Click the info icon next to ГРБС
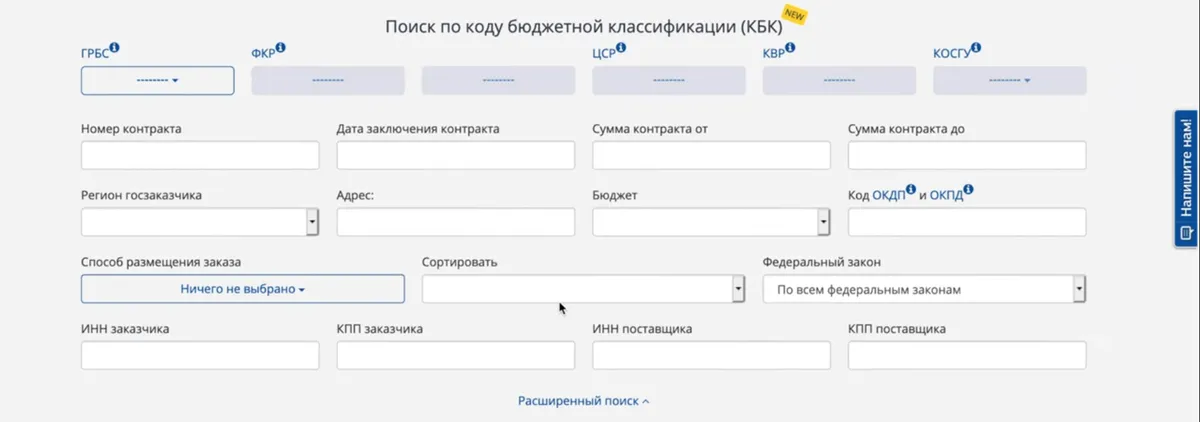1200x422 pixels. pyautogui.click(x=115, y=47)
